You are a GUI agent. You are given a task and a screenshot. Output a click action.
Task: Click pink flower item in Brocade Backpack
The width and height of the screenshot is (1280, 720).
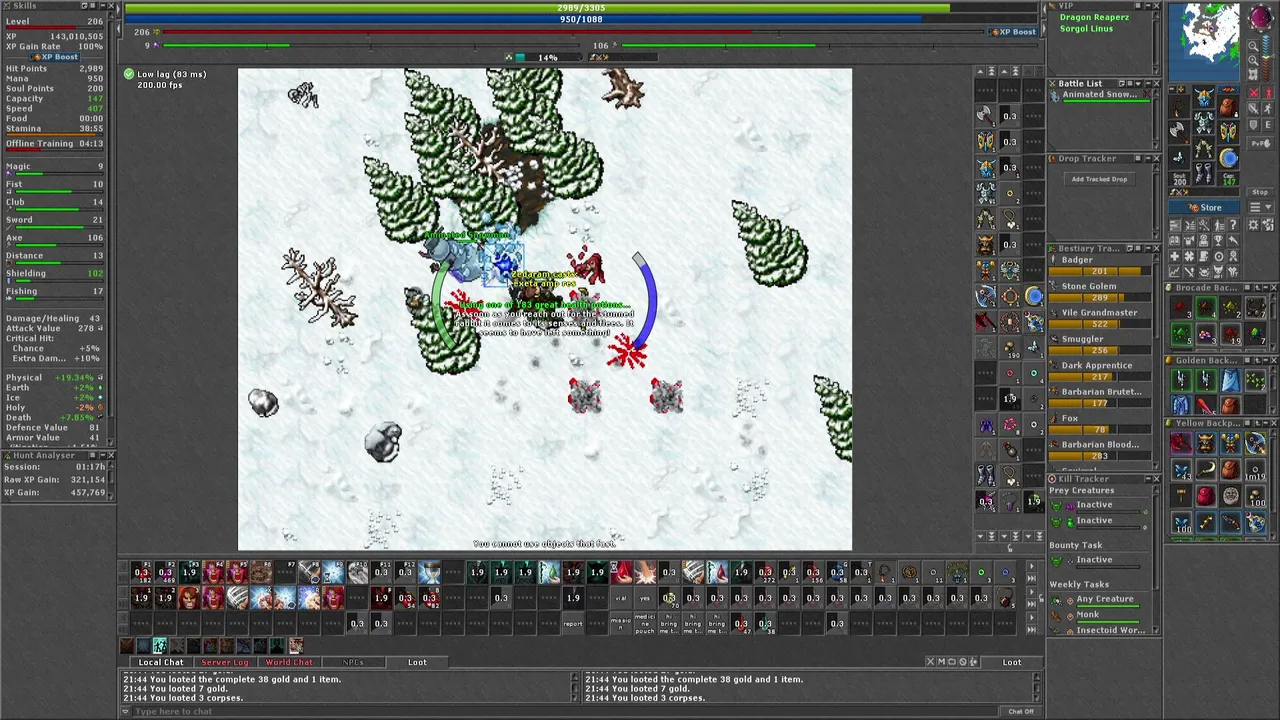1206,334
